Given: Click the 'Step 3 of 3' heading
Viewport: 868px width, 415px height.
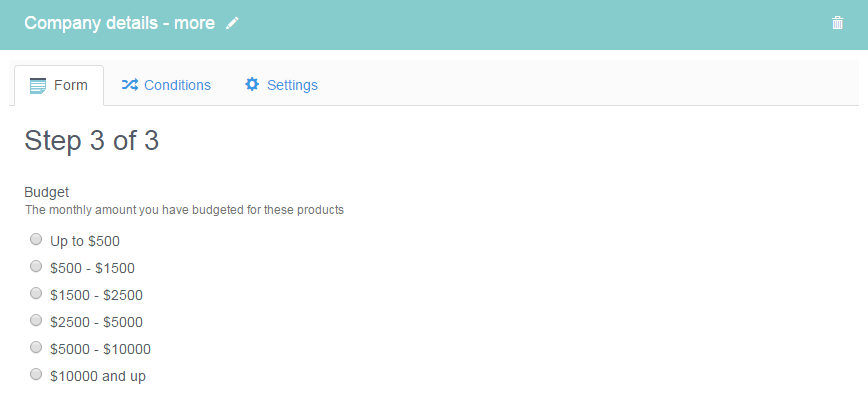Looking at the screenshot, I should pos(91,141).
